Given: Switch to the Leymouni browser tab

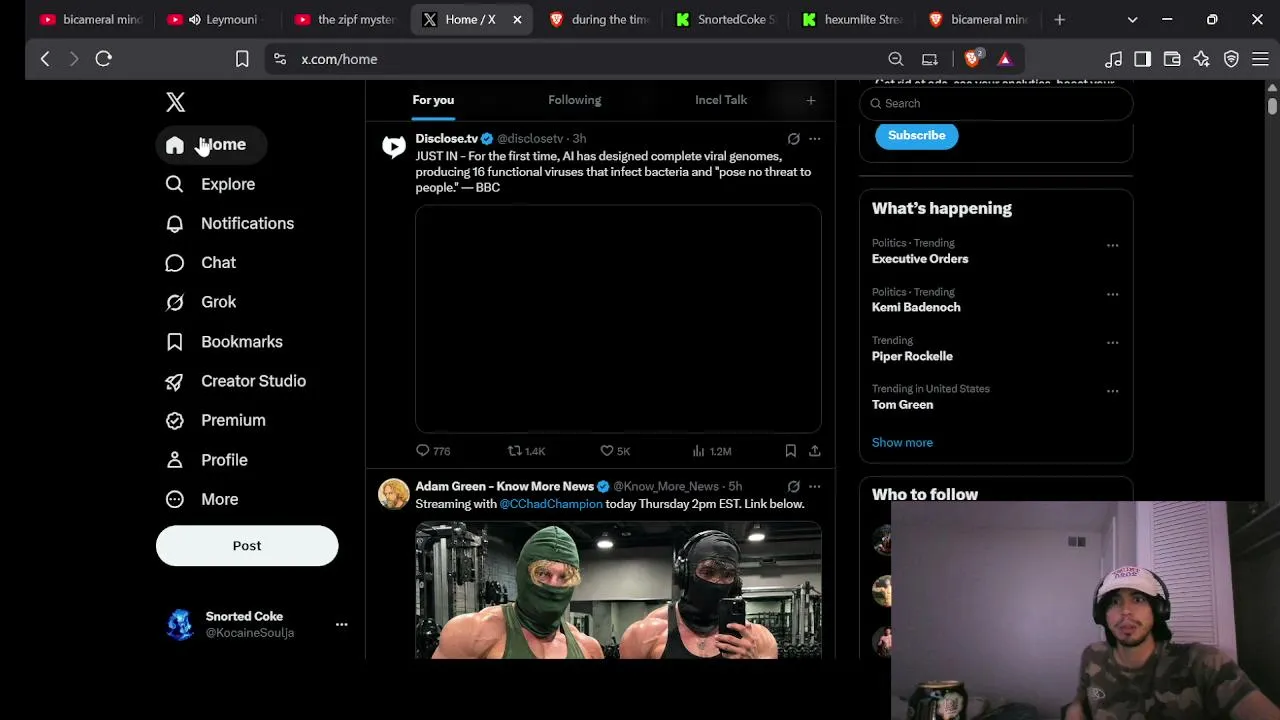Looking at the screenshot, I should point(218,20).
